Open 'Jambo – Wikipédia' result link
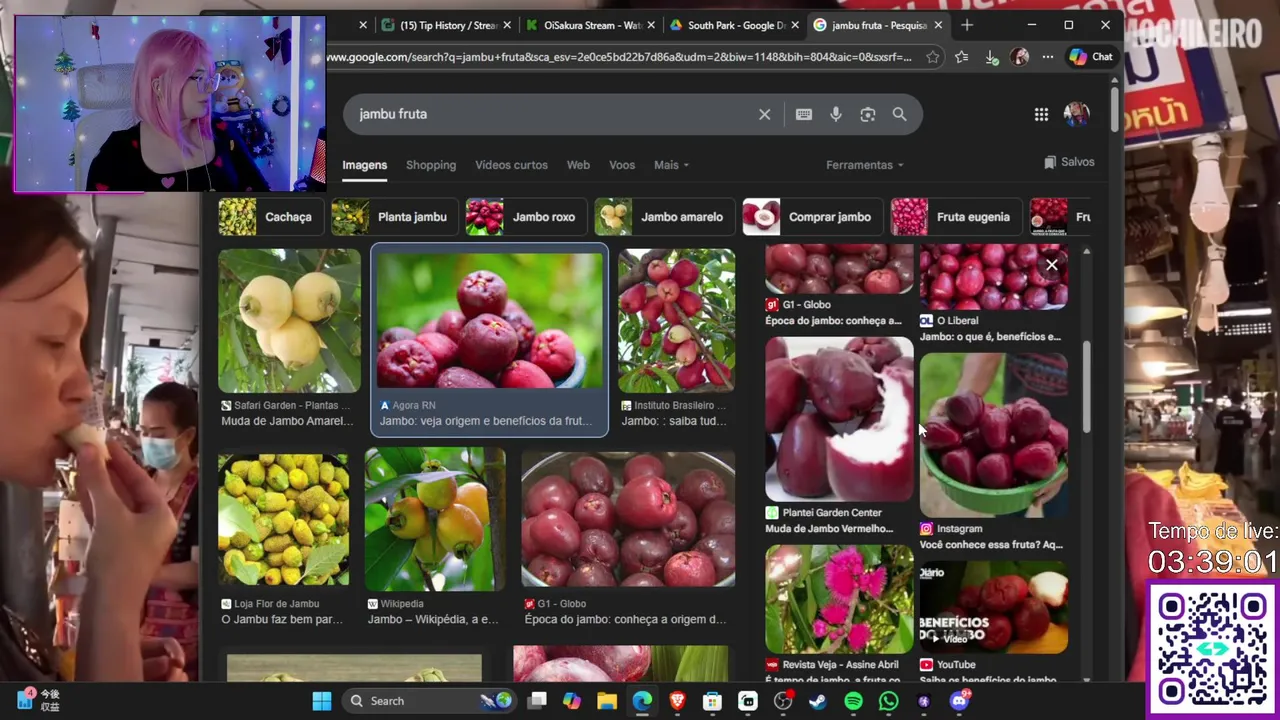 433,620
